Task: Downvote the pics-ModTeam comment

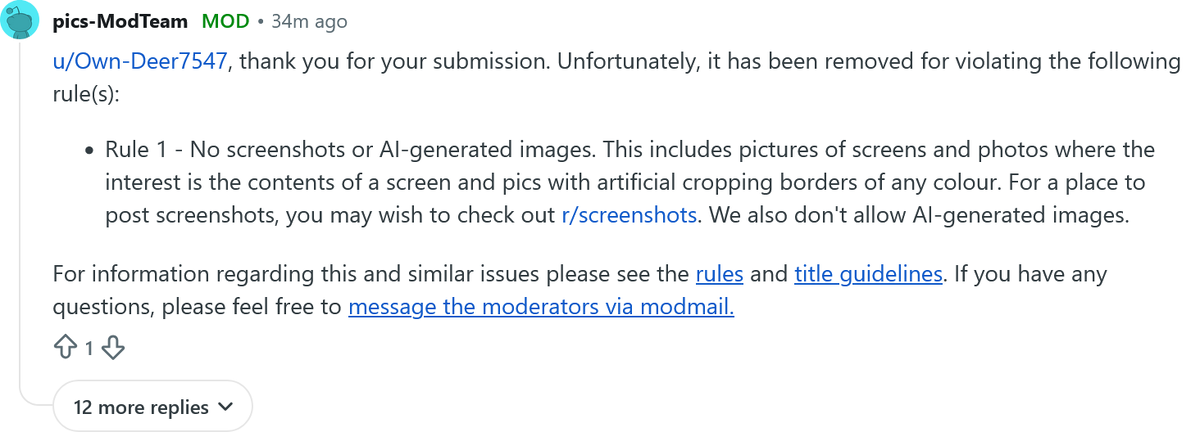Action: point(113,348)
